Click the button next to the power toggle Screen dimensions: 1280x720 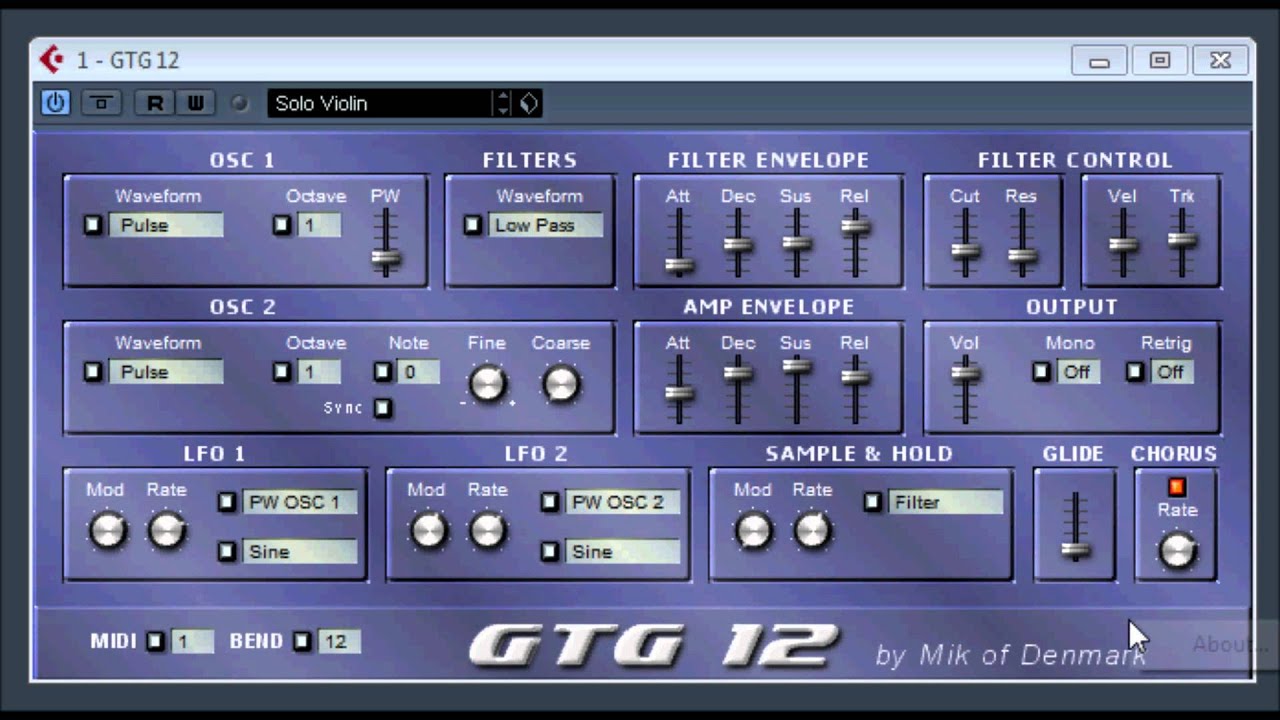click(101, 102)
